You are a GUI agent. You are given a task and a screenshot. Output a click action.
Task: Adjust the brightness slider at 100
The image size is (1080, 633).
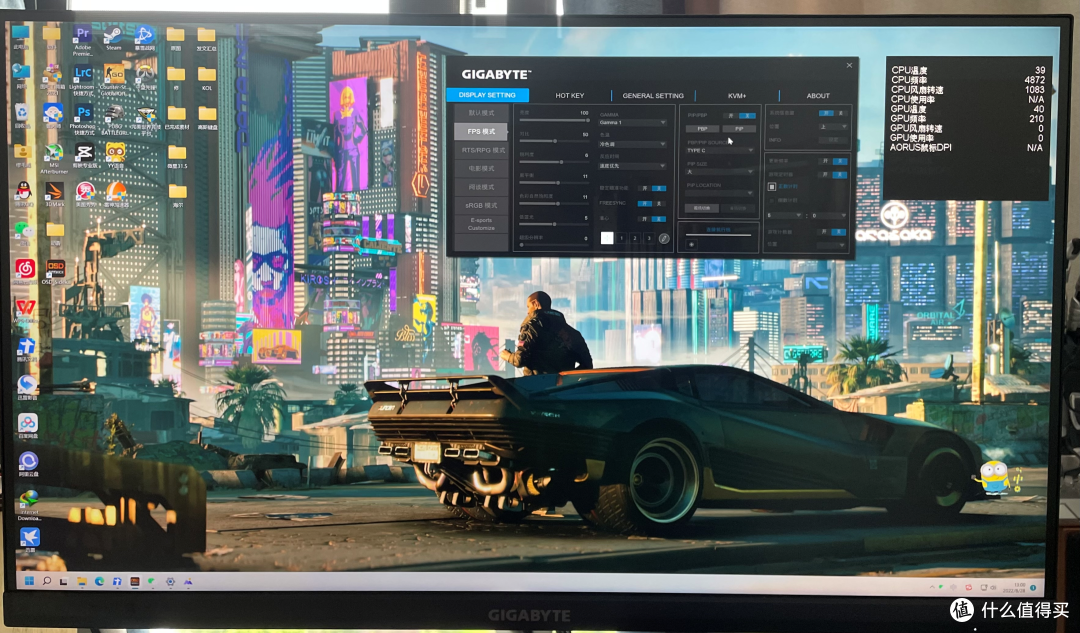click(x=554, y=120)
